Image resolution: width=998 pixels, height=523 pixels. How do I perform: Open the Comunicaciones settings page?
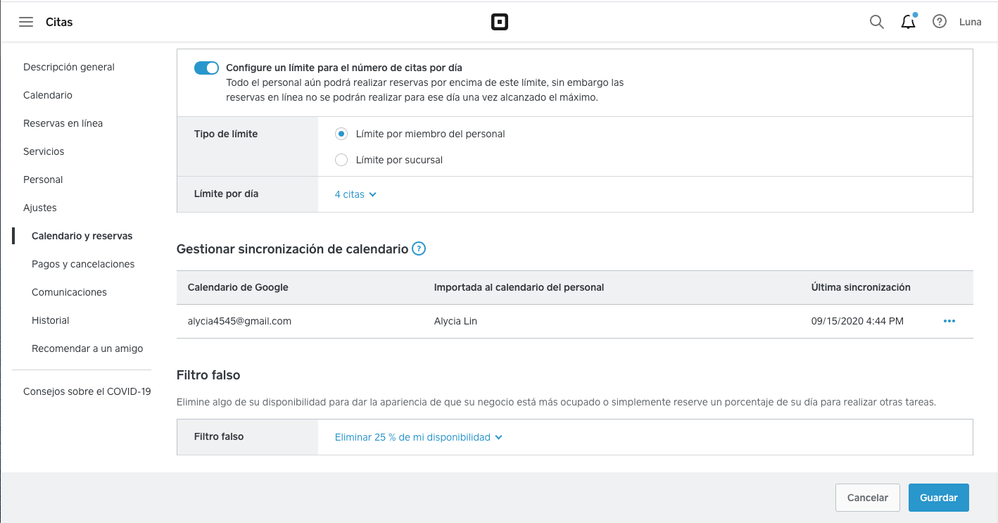click(x=69, y=292)
